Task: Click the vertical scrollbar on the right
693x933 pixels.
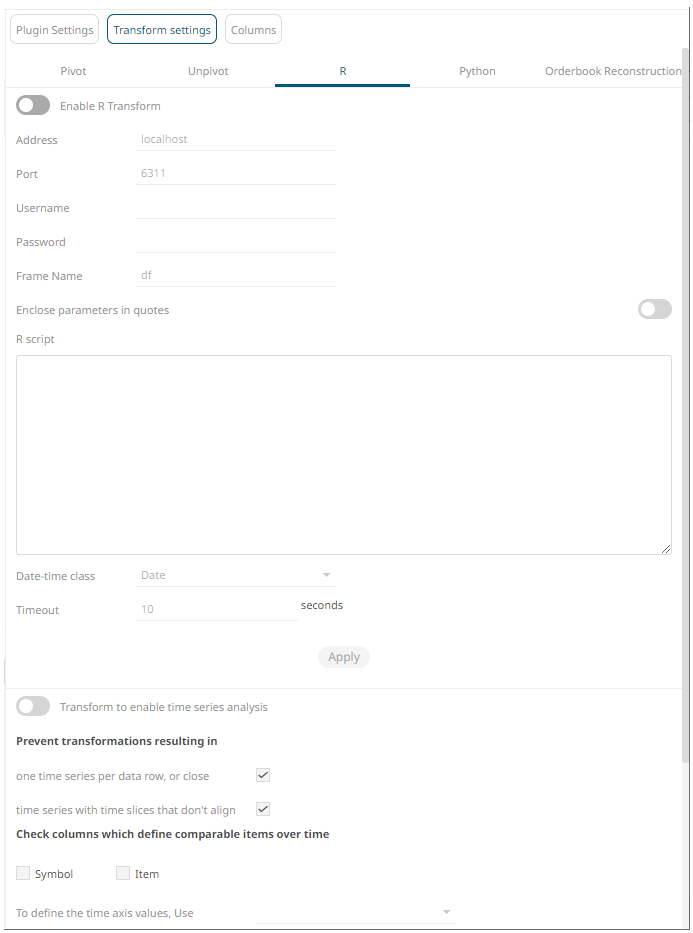Action: click(686, 405)
